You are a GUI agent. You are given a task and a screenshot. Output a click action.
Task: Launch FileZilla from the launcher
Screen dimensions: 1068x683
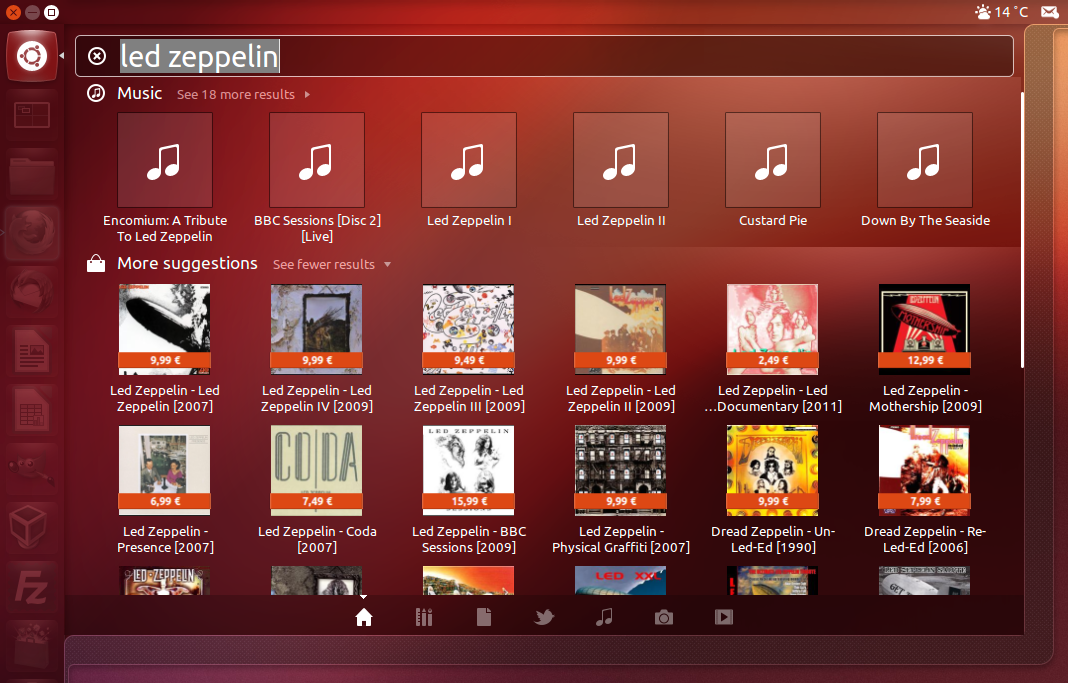pyautogui.click(x=31, y=585)
